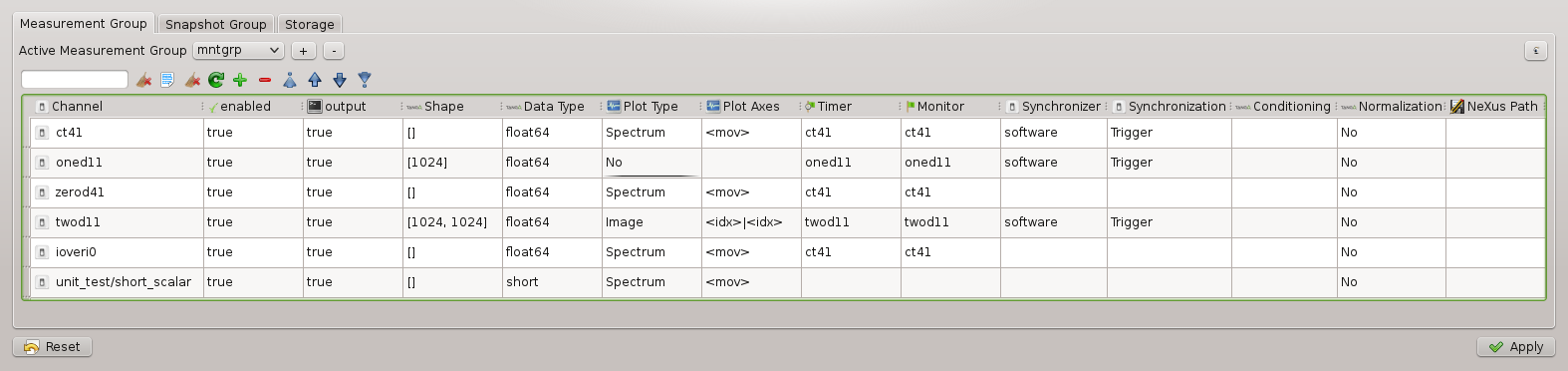Toggle enabled 'true' cell for ct41
Image resolution: width=1568 pixels, height=371 pixels.
pos(253,133)
